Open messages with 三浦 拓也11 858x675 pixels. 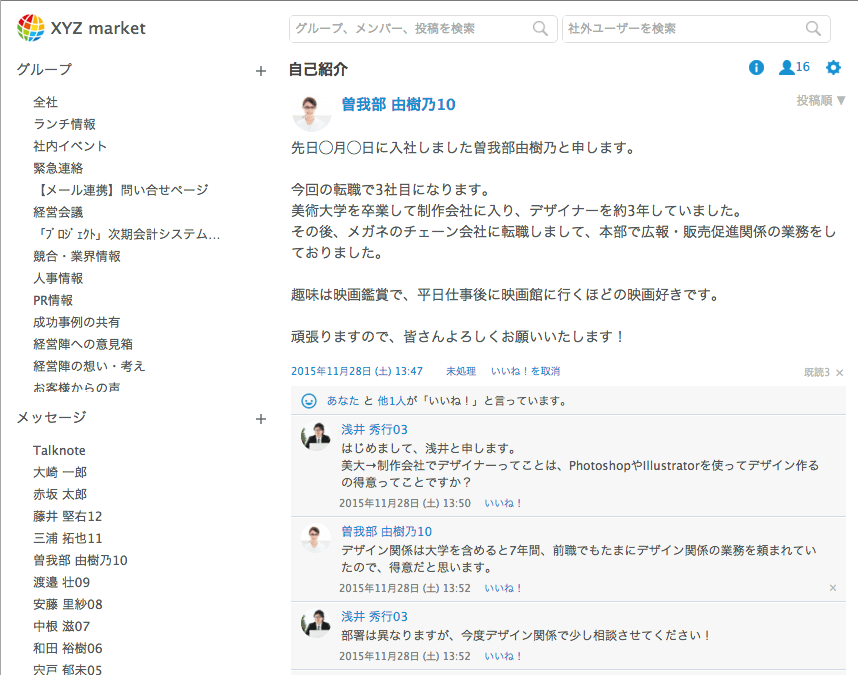[67, 538]
